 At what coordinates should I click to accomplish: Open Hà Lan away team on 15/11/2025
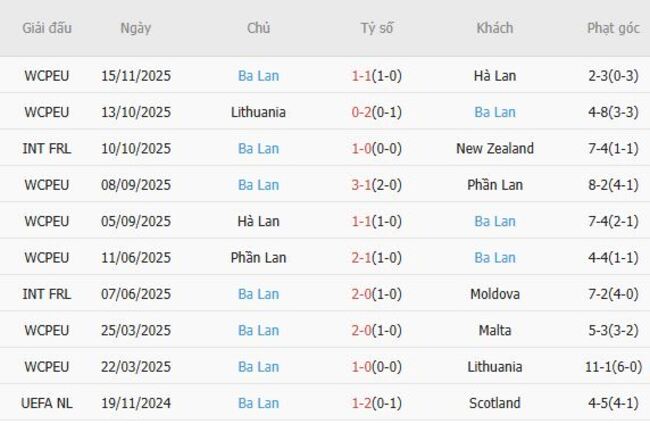click(x=495, y=76)
